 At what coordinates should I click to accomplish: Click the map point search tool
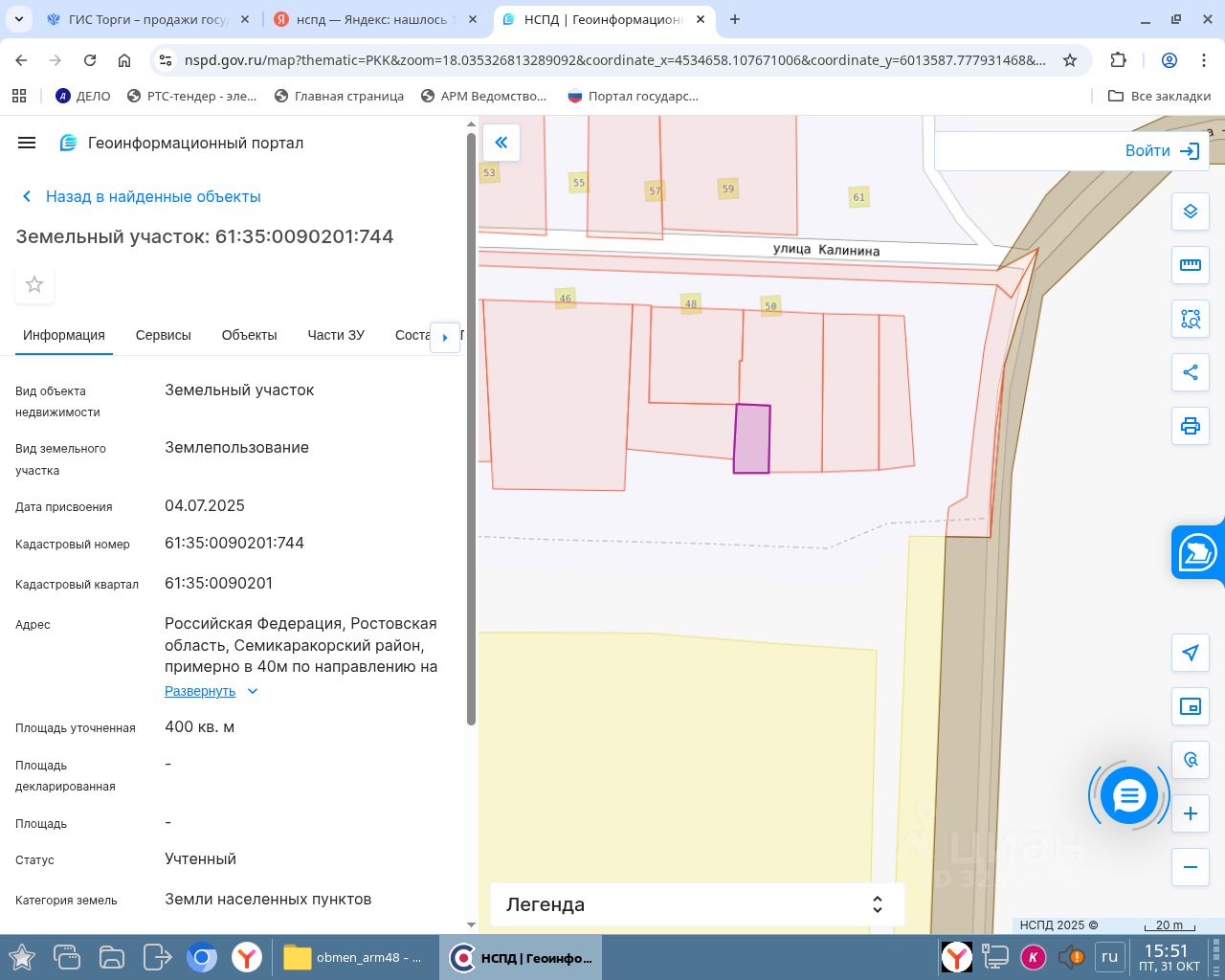tap(1191, 760)
